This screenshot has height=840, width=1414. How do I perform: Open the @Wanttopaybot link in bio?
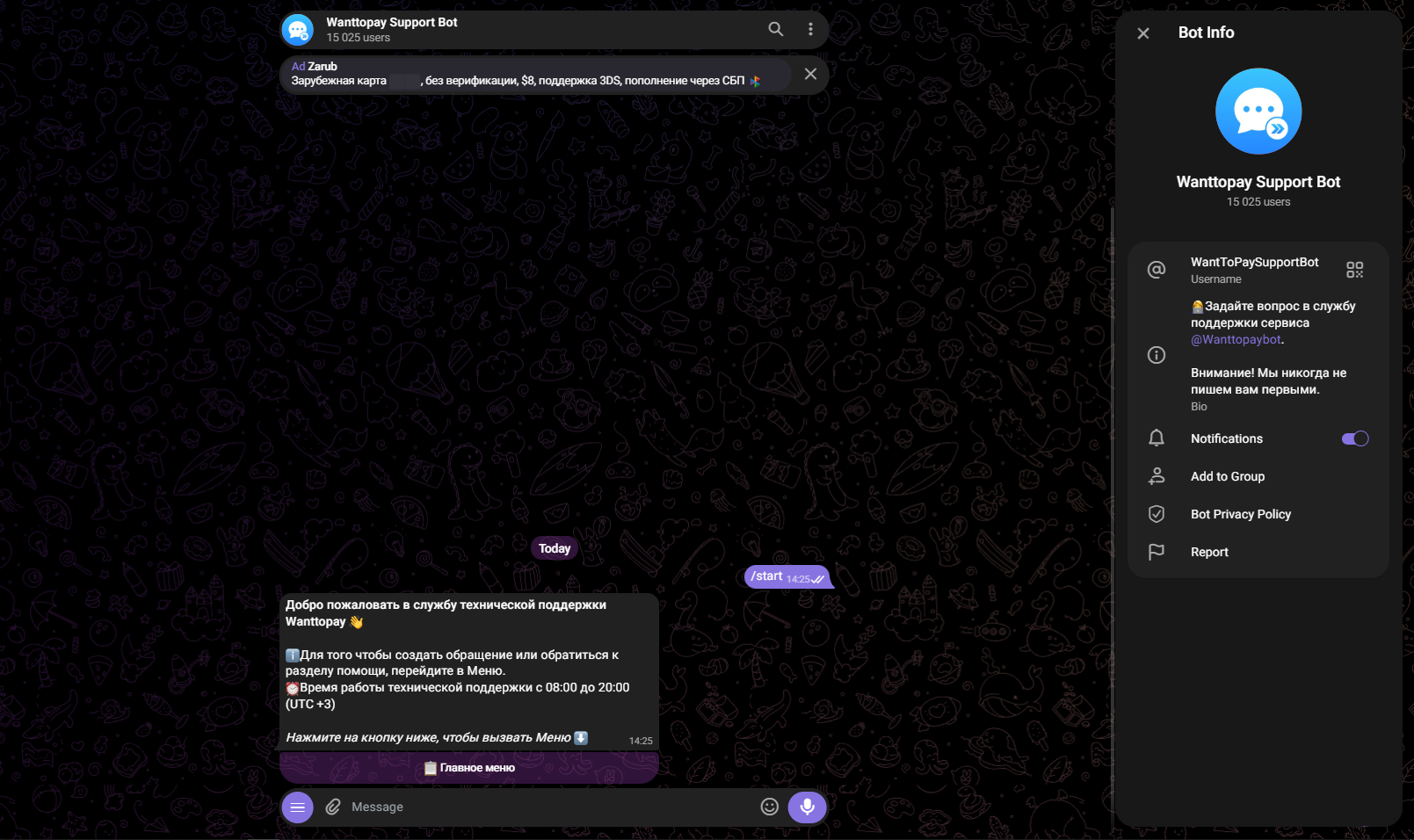1236,340
